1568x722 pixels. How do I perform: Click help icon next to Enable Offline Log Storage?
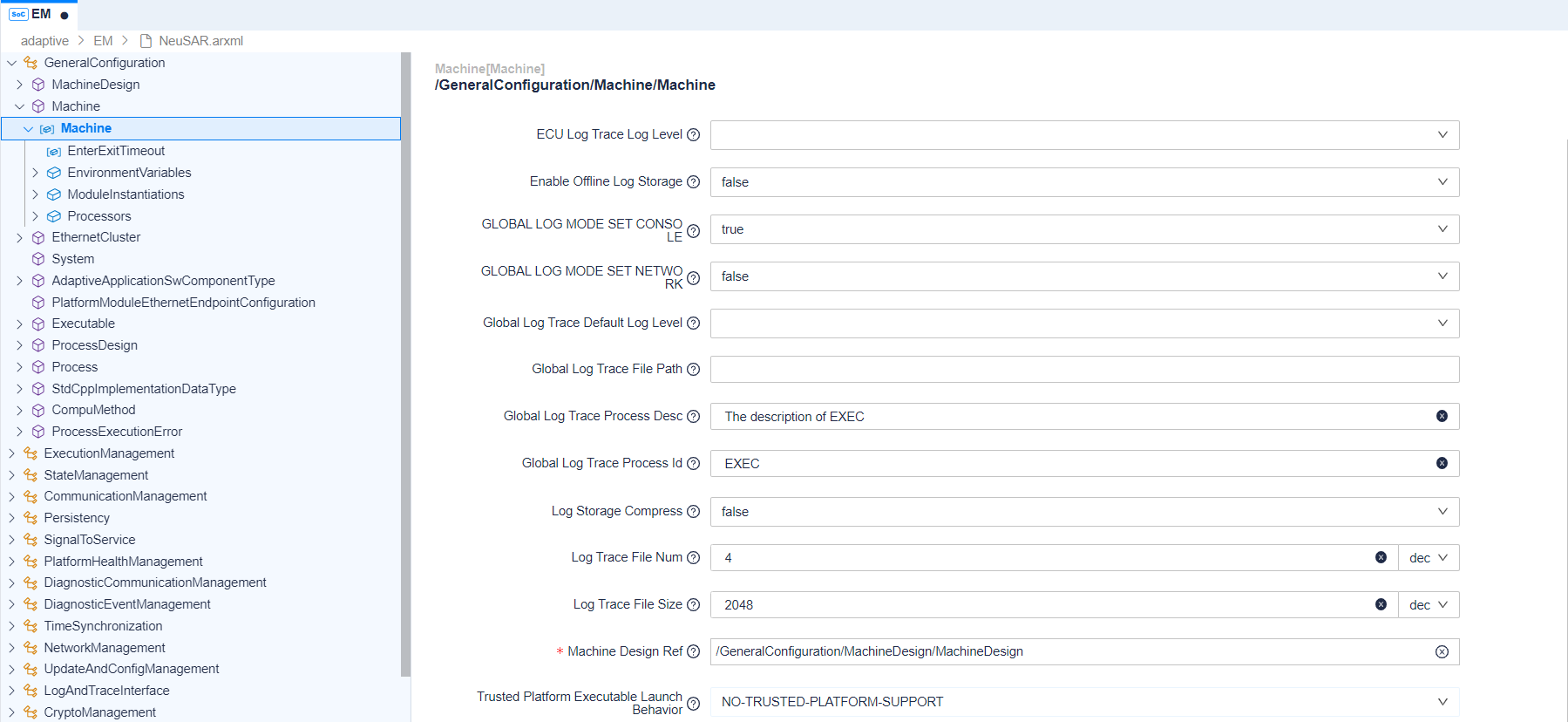[x=693, y=181]
